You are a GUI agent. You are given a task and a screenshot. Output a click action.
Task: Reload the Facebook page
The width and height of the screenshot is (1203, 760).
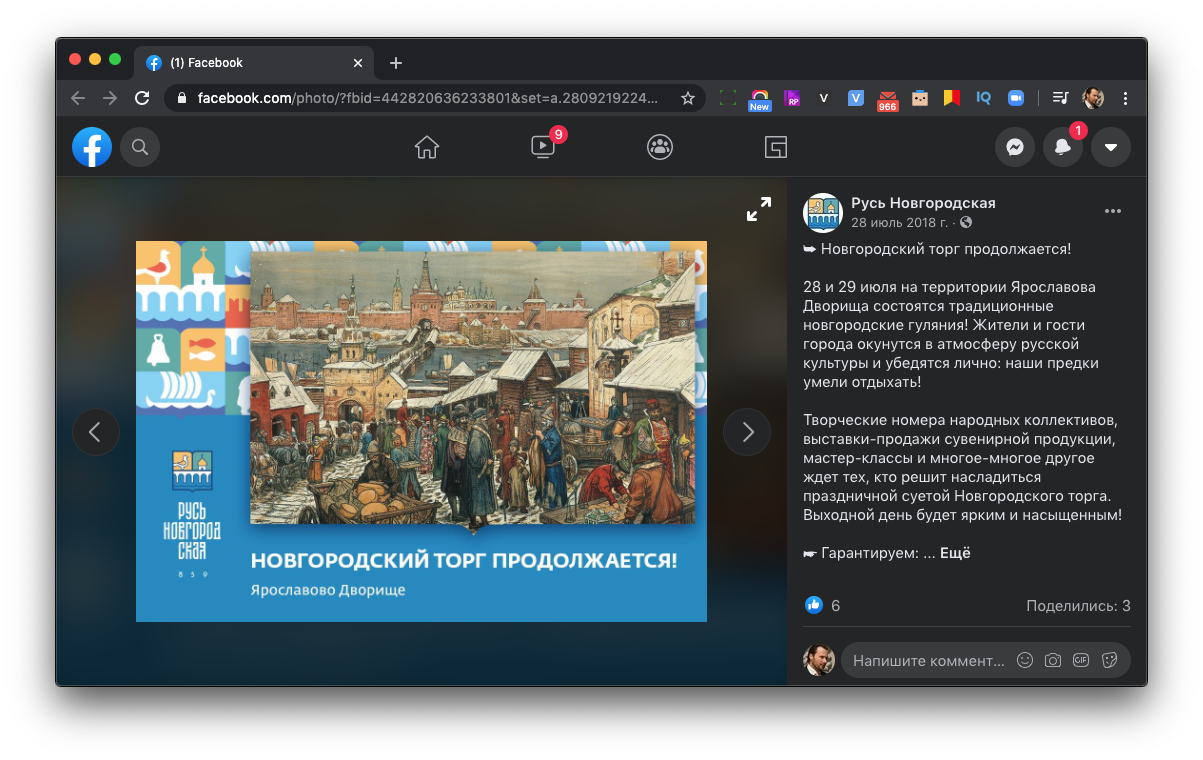coord(142,98)
